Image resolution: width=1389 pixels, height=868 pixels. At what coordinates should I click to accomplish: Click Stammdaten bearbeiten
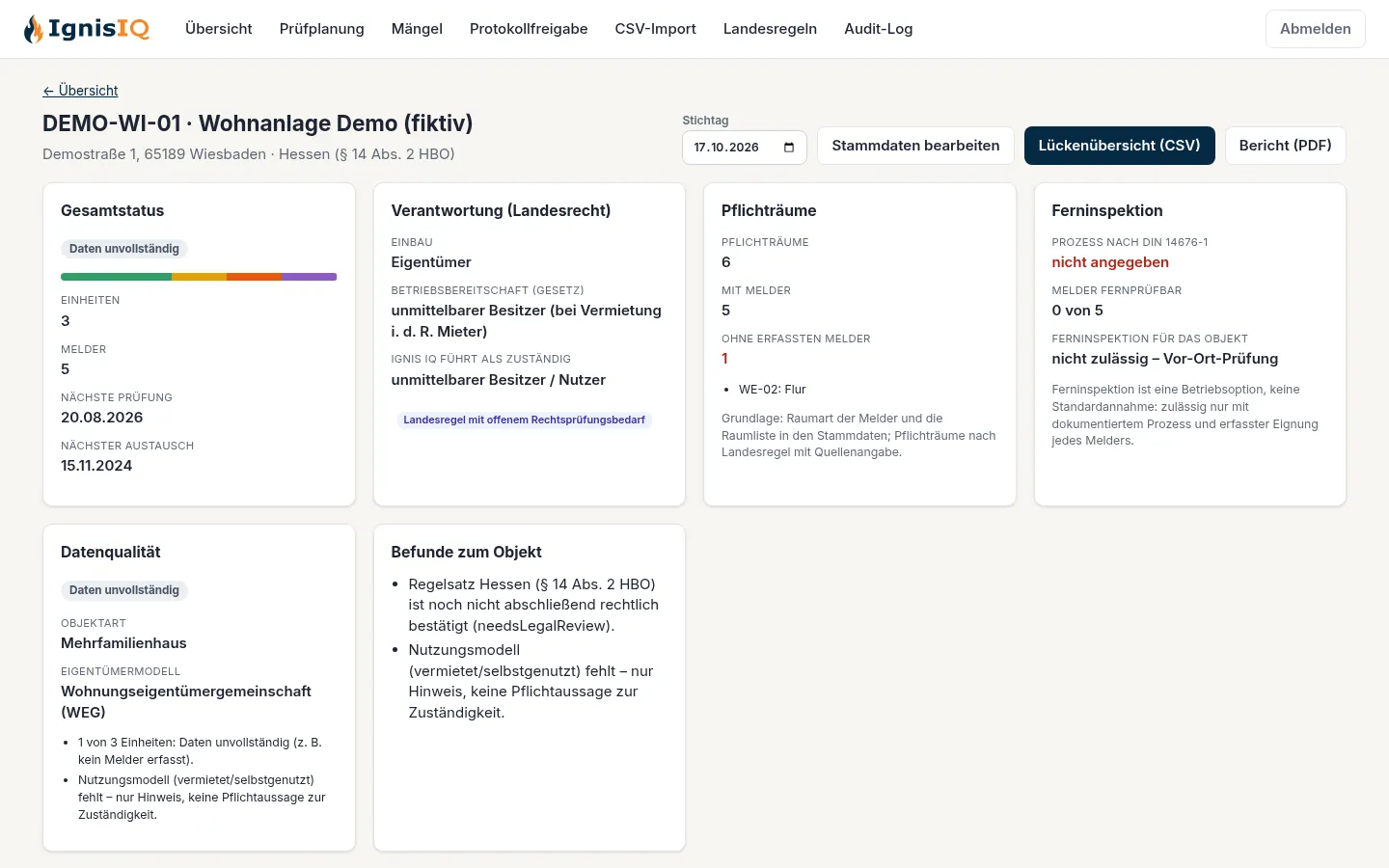pyautogui.click(x=915, y=146)
